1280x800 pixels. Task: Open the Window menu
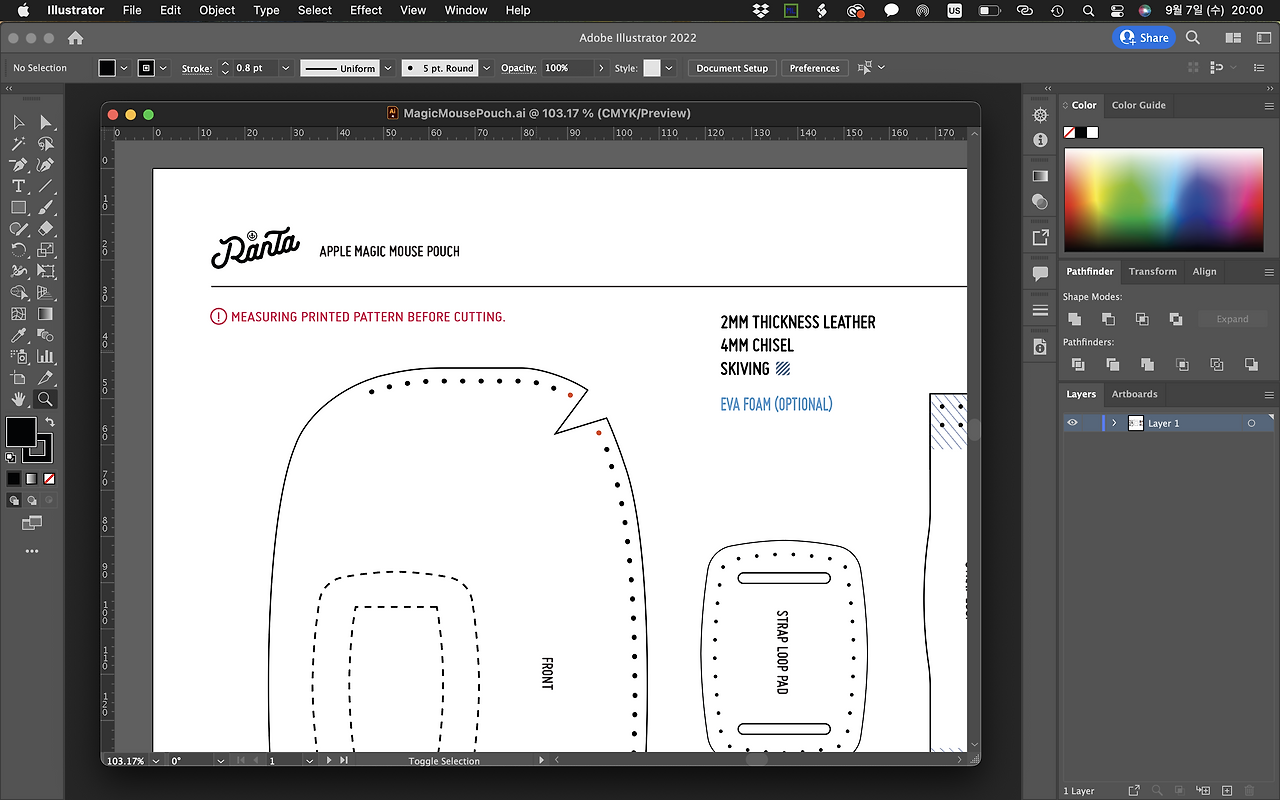(466, 10)
